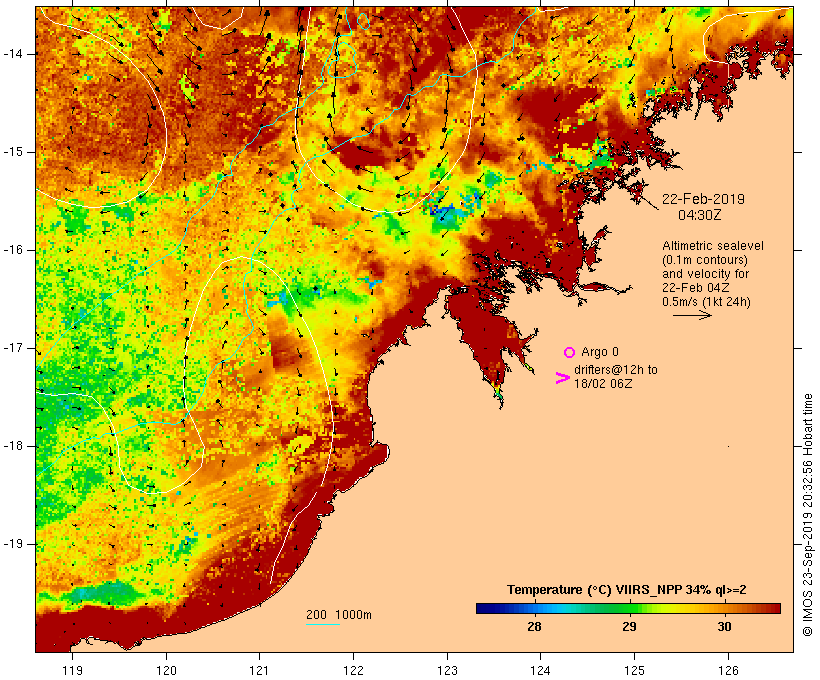Click the -14 latitude axis label

point(13,54)
